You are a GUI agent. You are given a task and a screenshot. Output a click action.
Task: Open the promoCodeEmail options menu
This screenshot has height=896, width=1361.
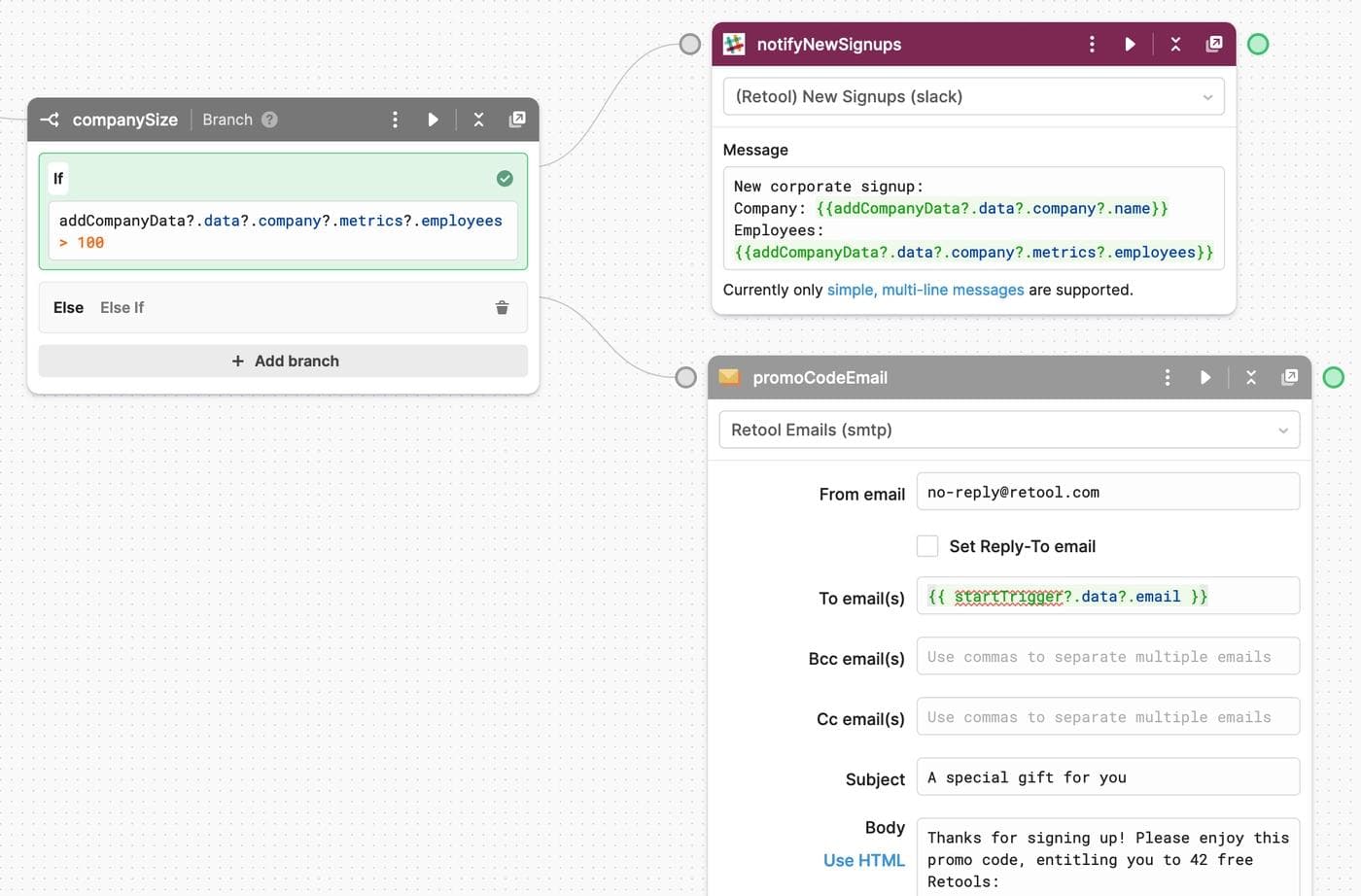[1167, 377]
